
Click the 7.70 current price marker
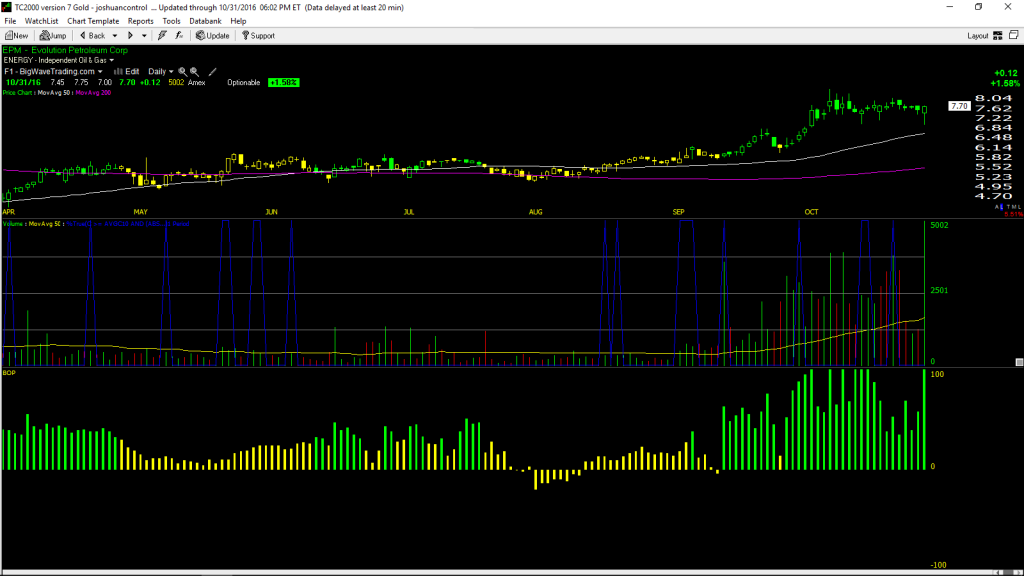pyautogui.click(x=959, y=106)
